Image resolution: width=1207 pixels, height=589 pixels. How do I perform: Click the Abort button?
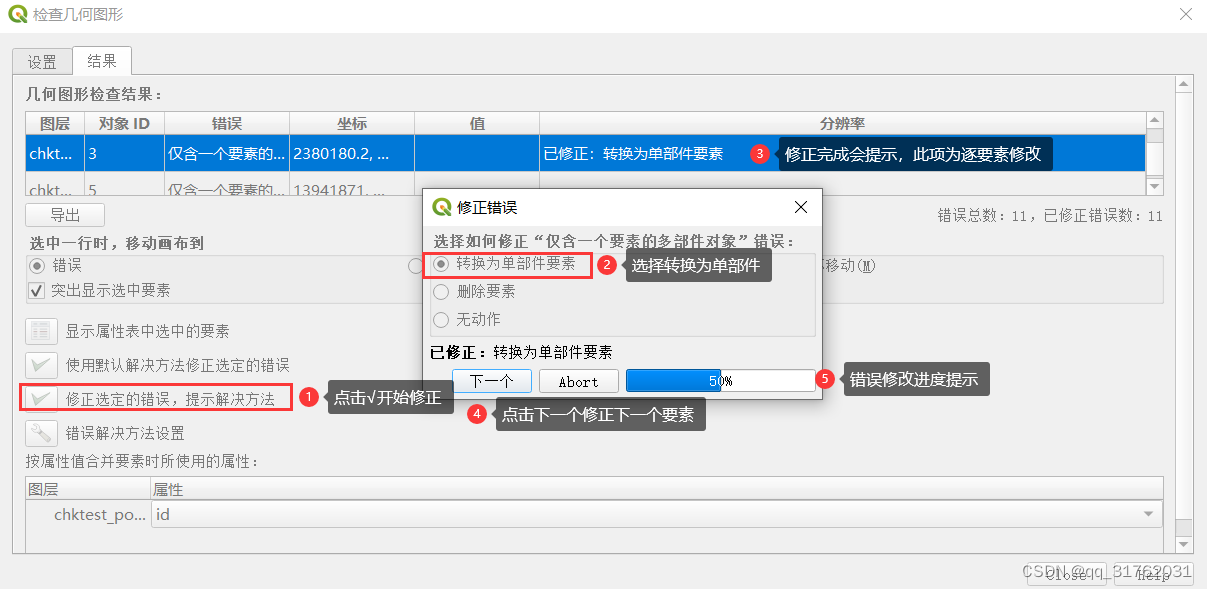coord(578,381)
